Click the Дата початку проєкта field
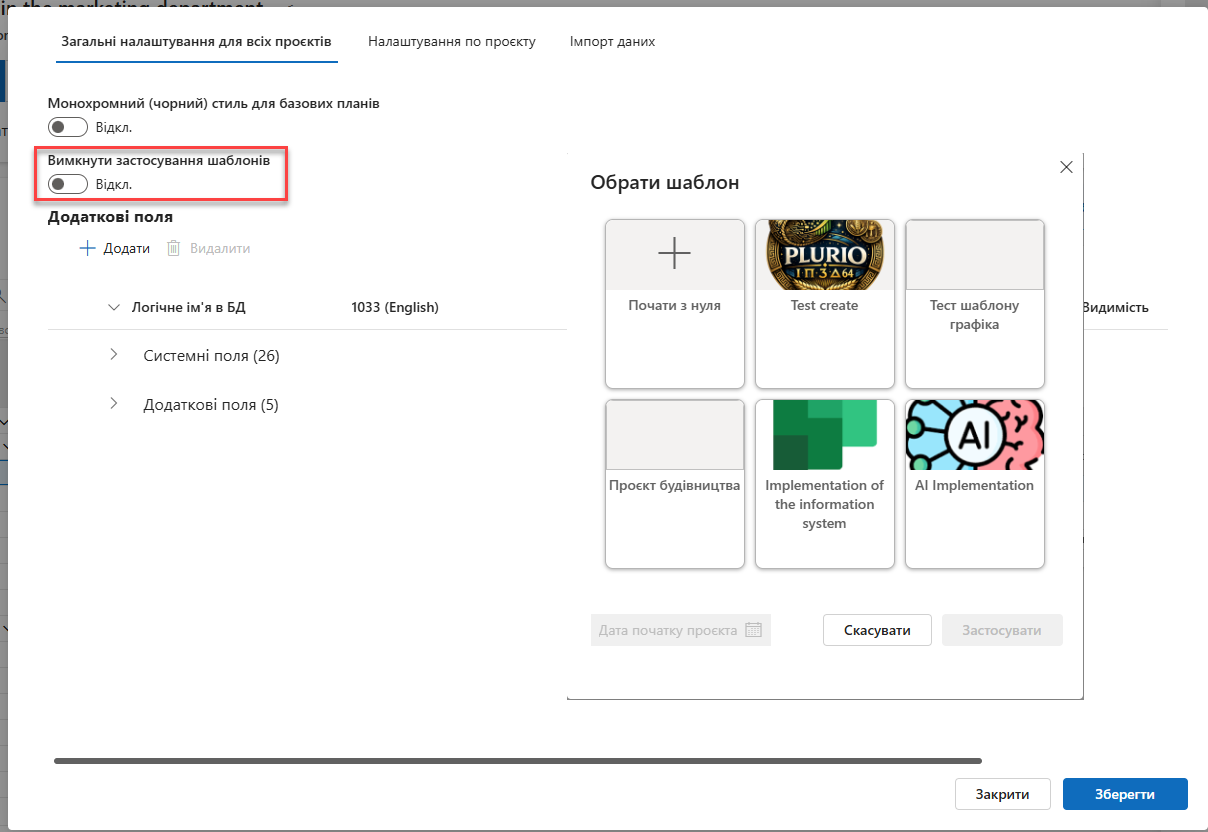Image resolution: width=1208 pixels, height=832 pixels. click(x=681, y=630)
